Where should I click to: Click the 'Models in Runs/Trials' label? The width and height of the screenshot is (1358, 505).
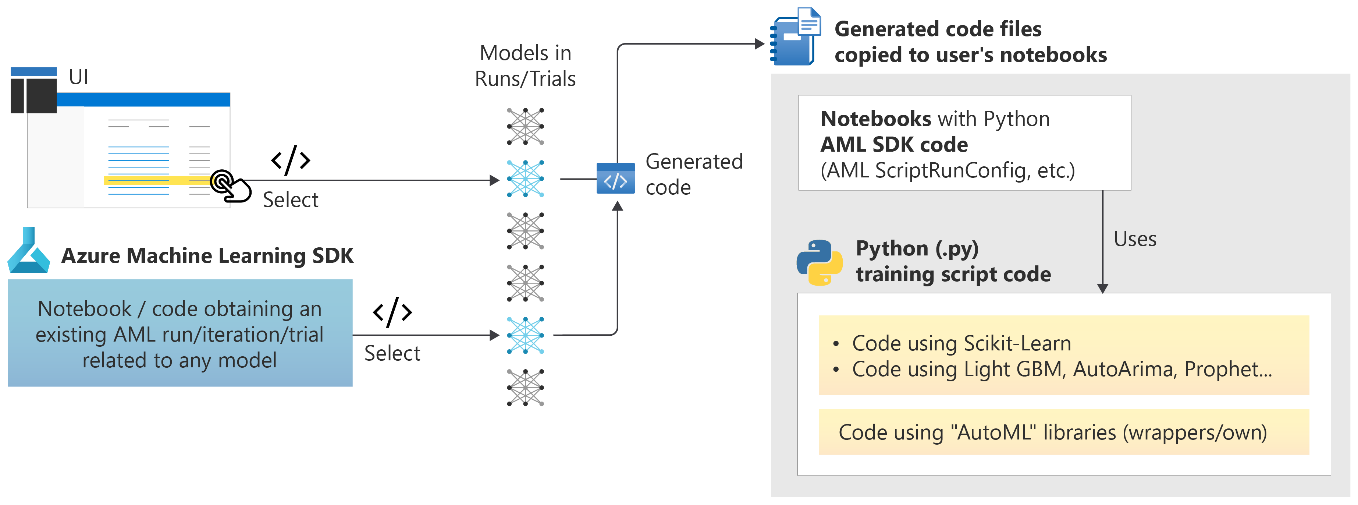(525, 66)
